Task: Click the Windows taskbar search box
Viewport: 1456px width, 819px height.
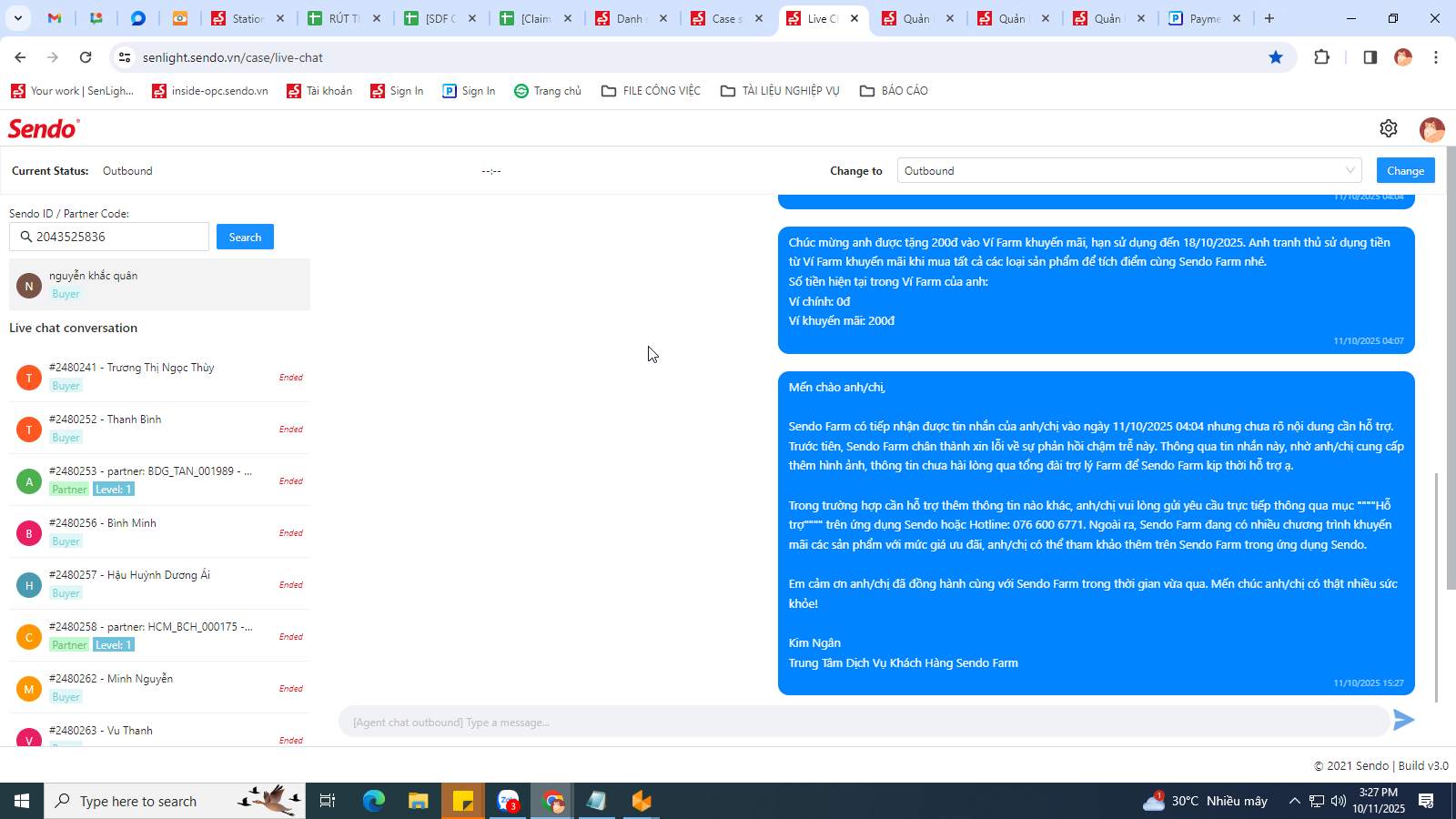Action: click(175, 801)
